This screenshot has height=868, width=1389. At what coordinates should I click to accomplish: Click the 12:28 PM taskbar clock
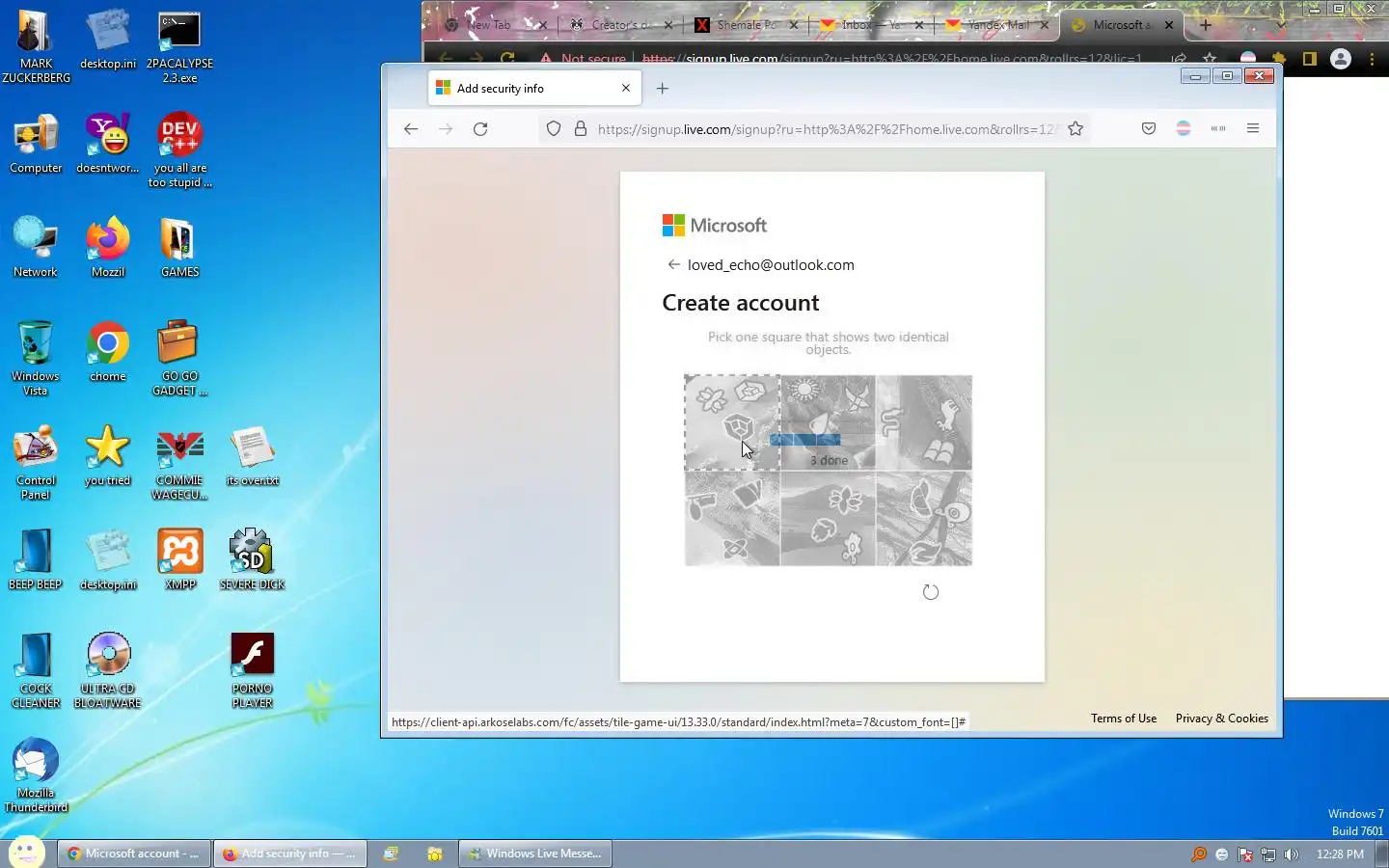point(1340,854)
